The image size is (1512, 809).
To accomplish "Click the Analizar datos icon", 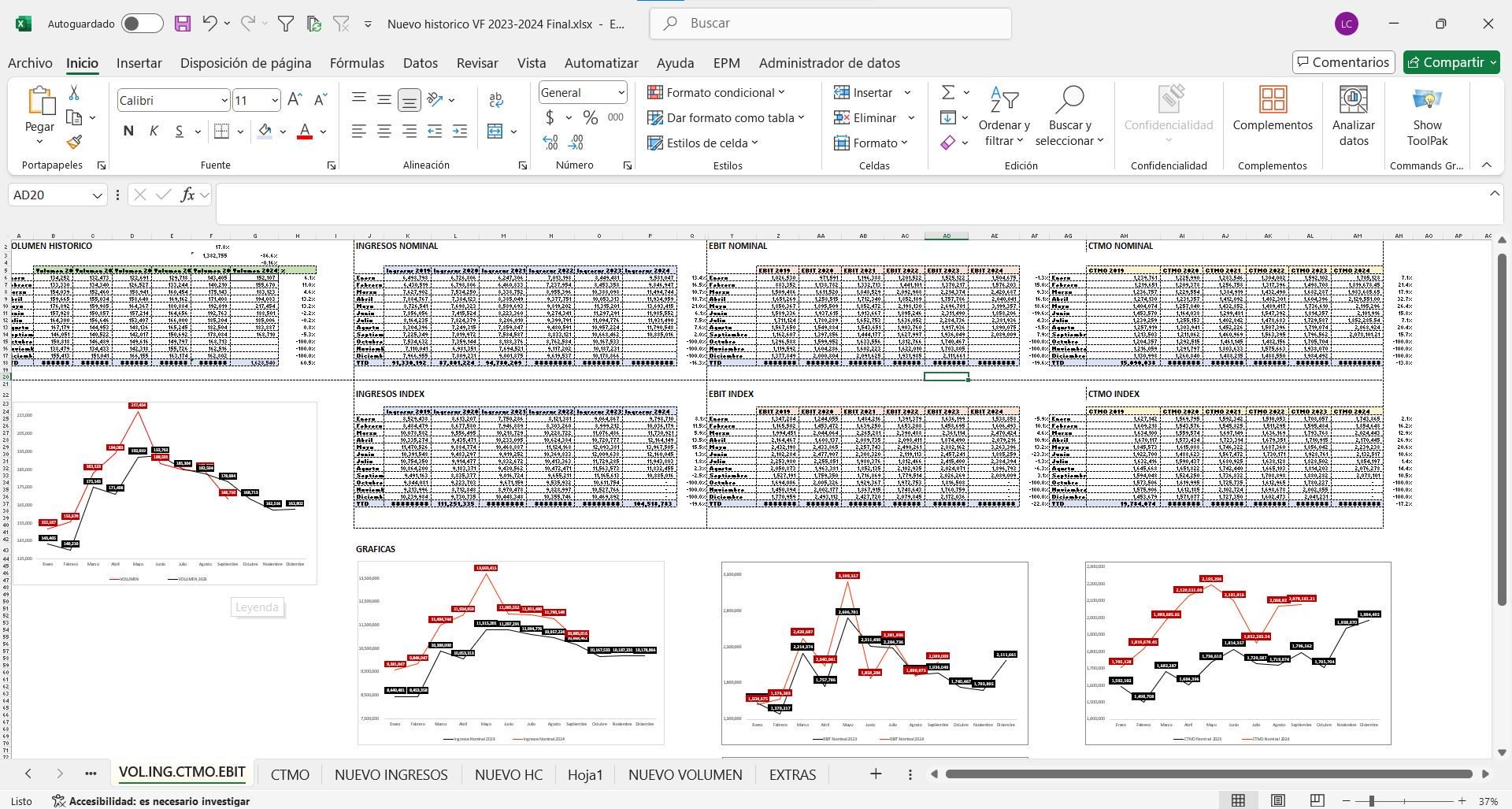I will (1353, 117).
